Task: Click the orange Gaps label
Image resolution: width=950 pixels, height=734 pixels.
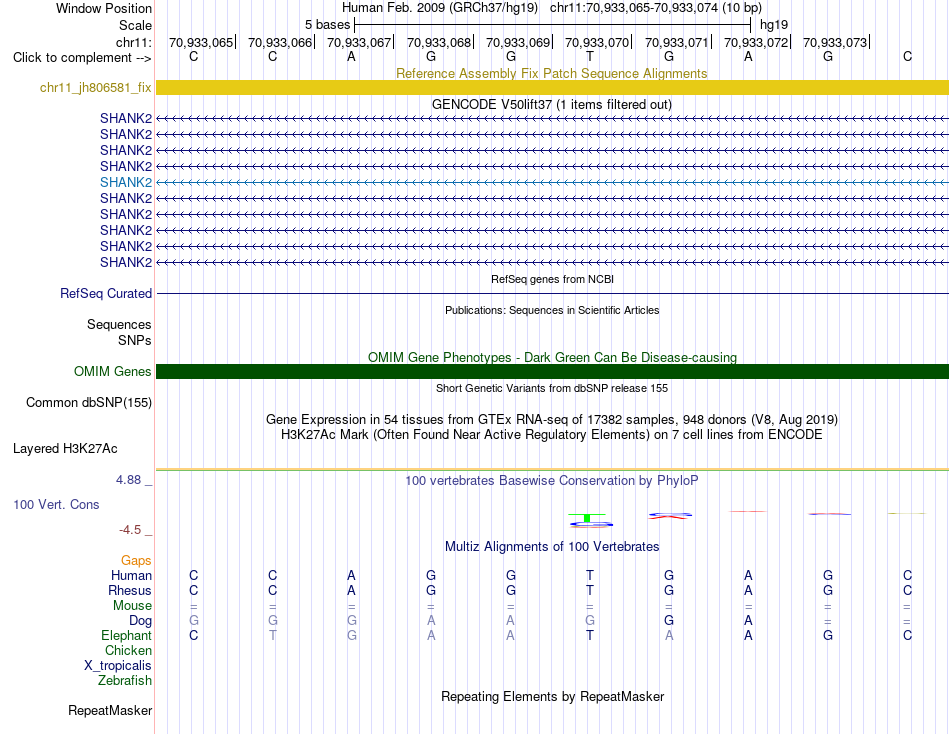Action: coord(136,561)
